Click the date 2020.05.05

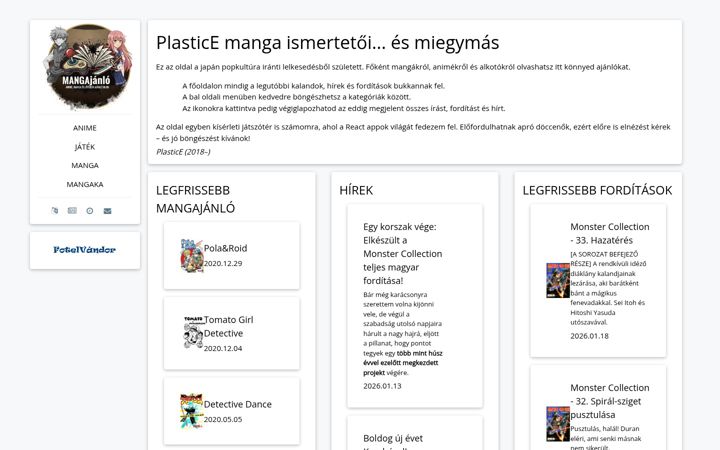[x=223, y=420]
